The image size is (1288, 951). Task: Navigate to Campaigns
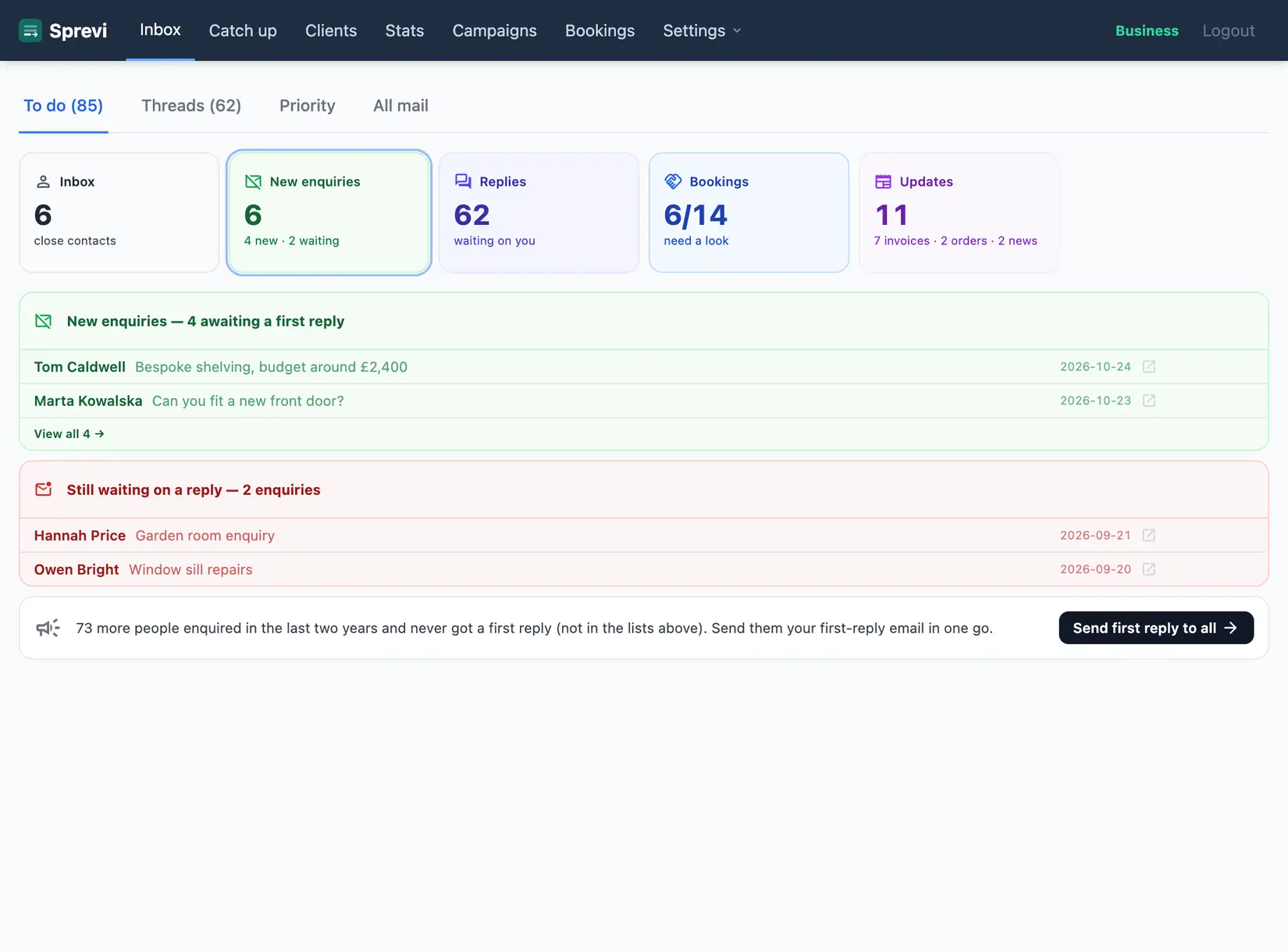pyautogui.click(x=495, y=30)
